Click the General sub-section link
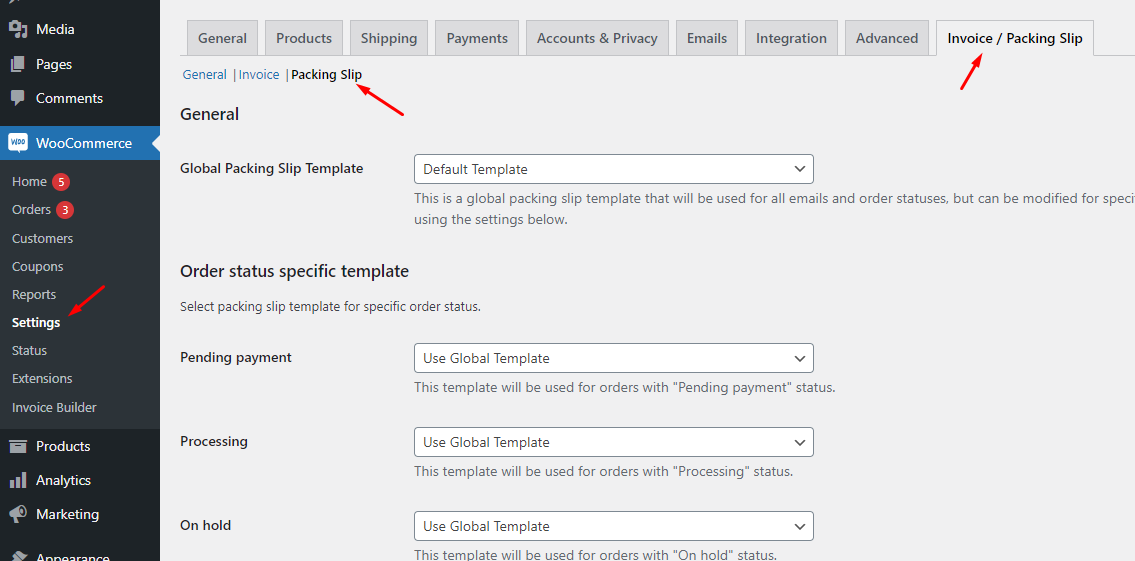 click(x=204, y=75)
